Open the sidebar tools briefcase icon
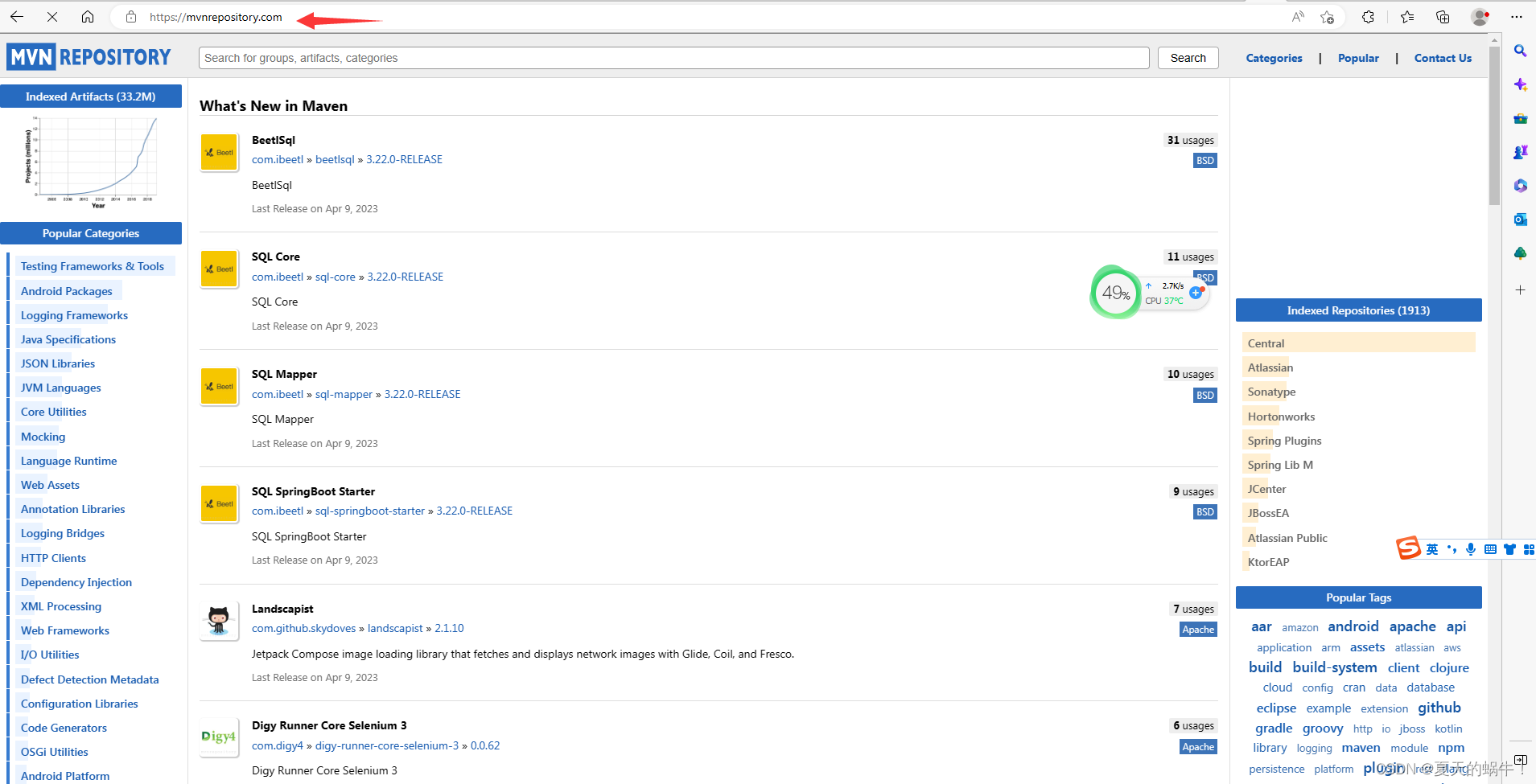The height and width of the screenshot is (784, 1536). tap(1520, 118)
